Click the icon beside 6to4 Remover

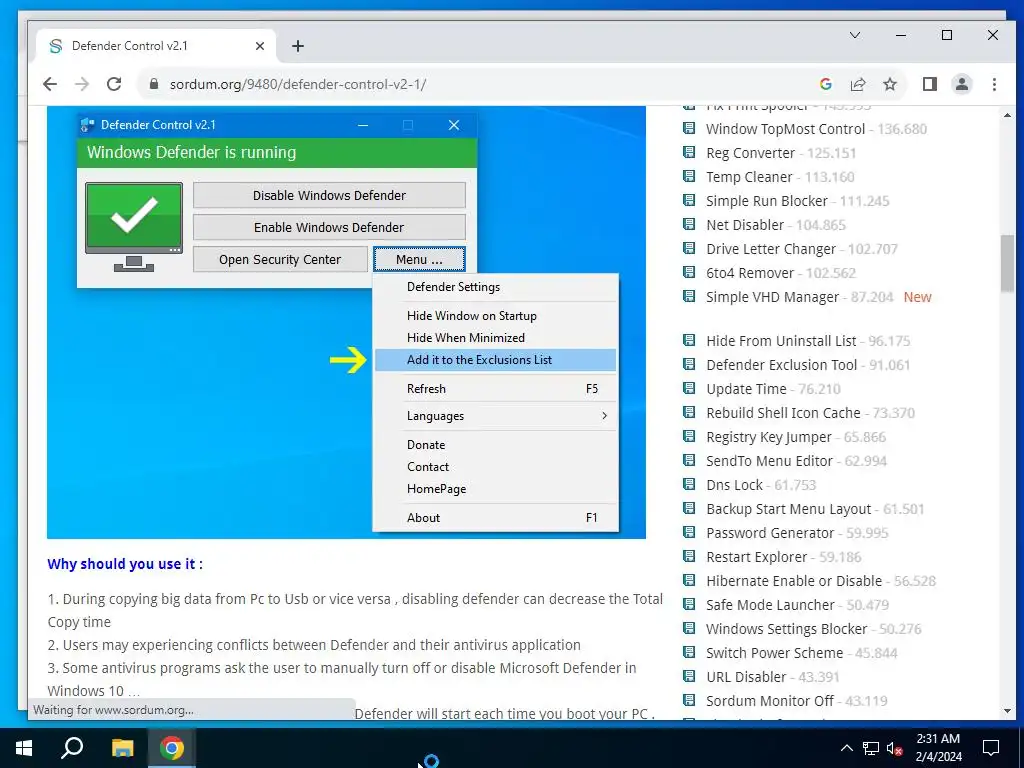tap(689, 272)
